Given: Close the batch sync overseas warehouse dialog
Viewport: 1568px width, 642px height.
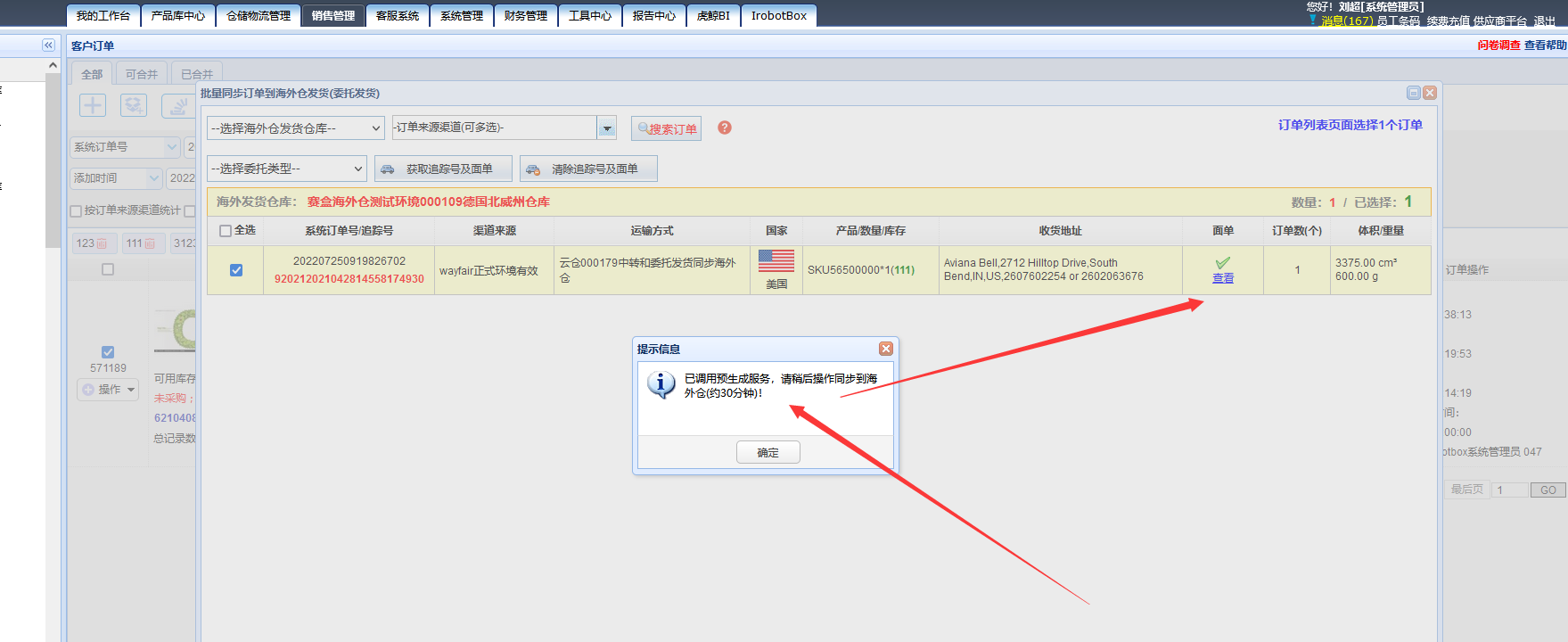Looking at the screenshot, I should tap(1430, 93).
